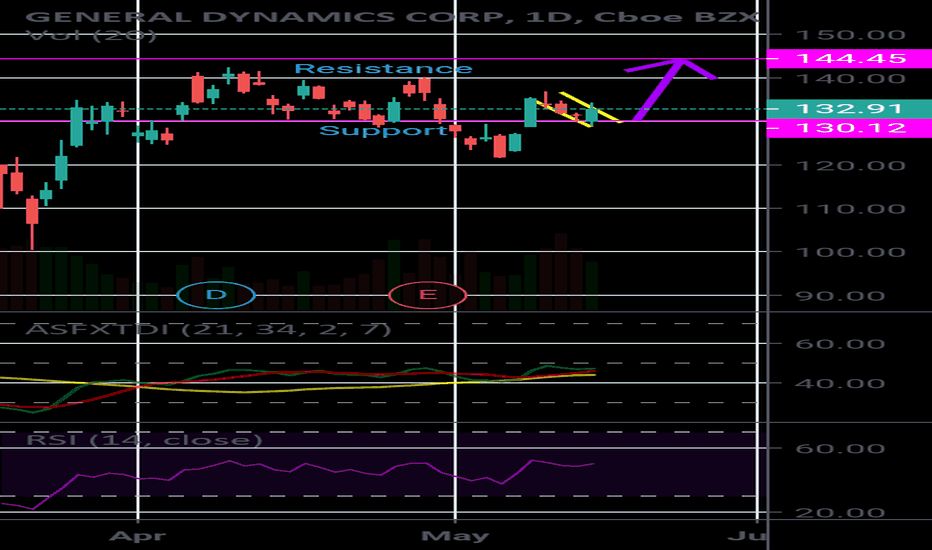Click the 140.00 price axis label
932x550 pixels.
(x=851, y=78)
